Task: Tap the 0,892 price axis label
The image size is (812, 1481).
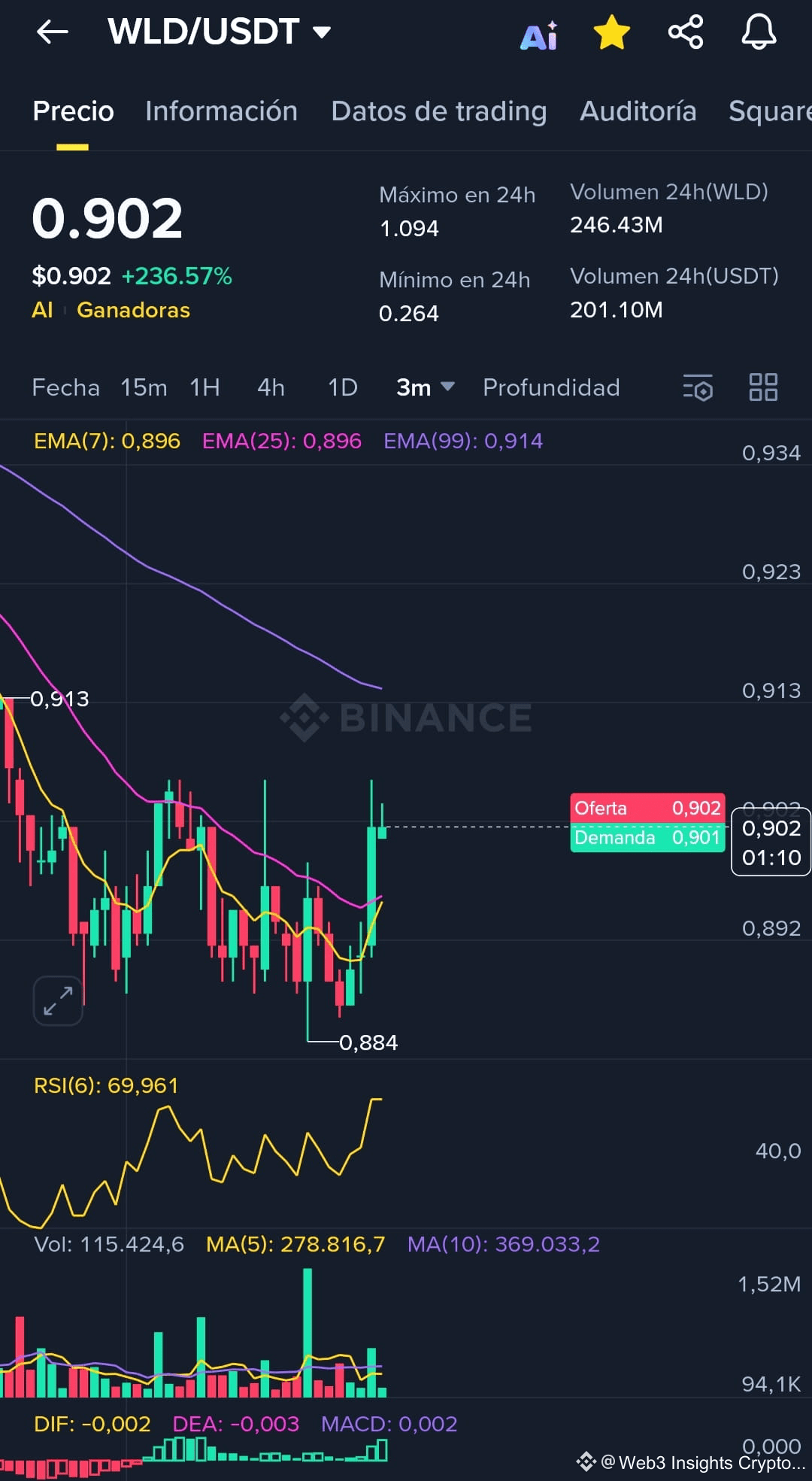Action: point(771,928)
